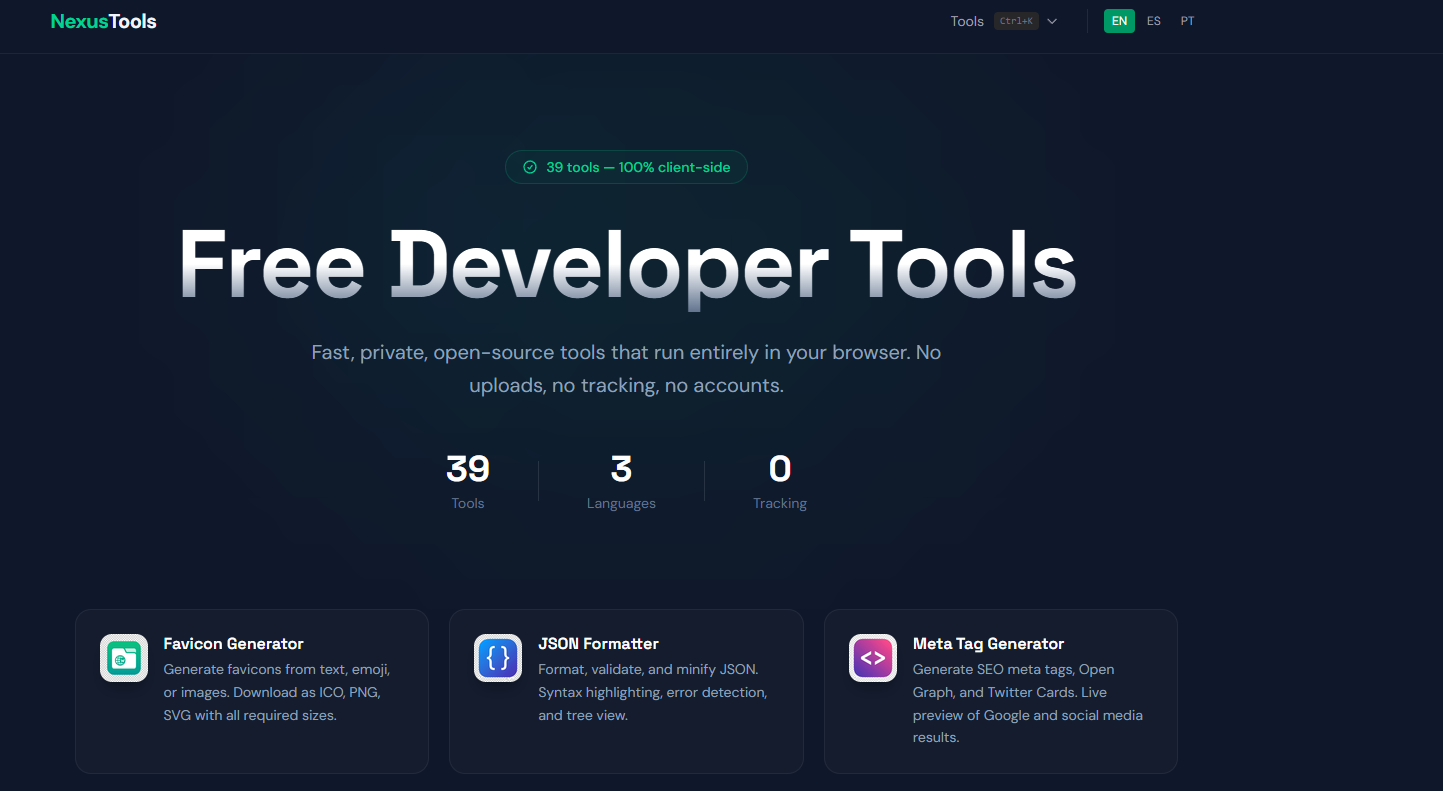Expand the Tools dropdown chevron

click(1052, 21)
